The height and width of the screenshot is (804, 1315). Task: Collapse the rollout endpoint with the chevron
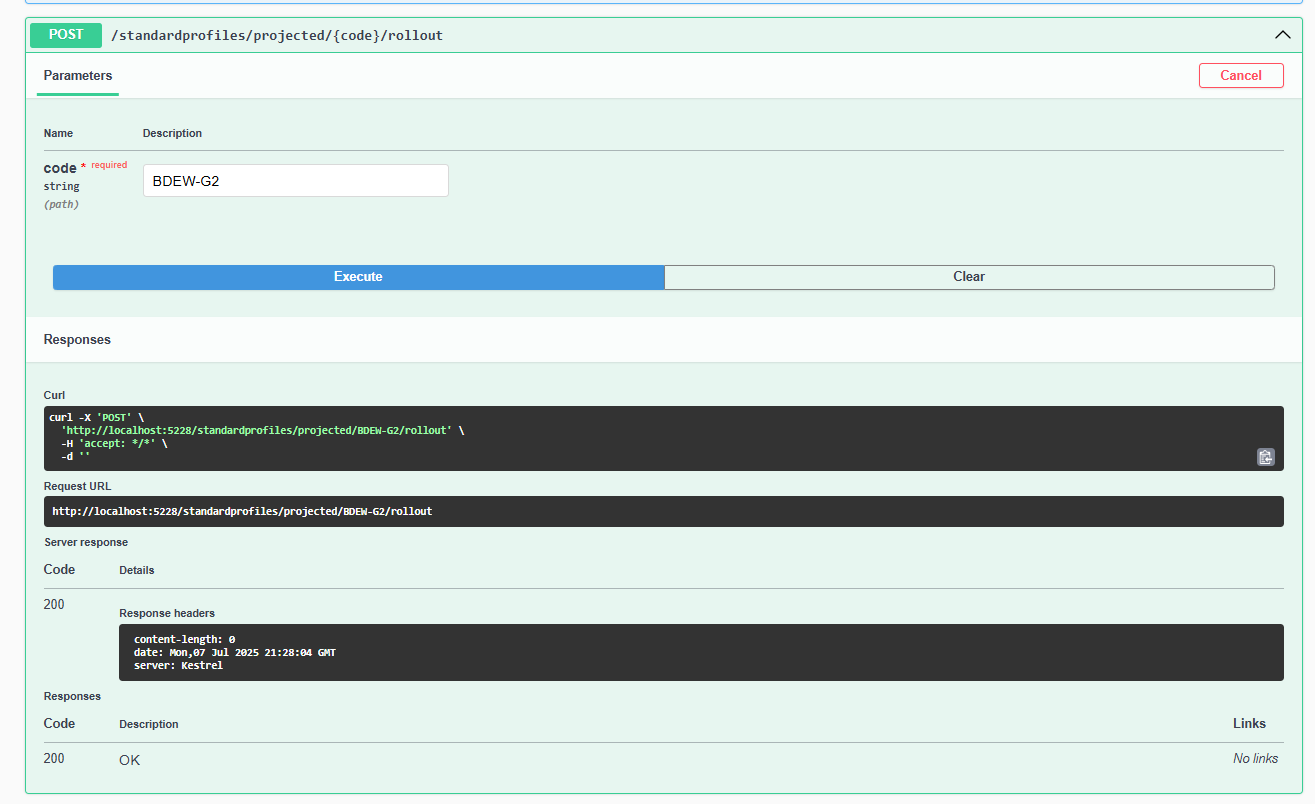click(x=1282, y=35)
